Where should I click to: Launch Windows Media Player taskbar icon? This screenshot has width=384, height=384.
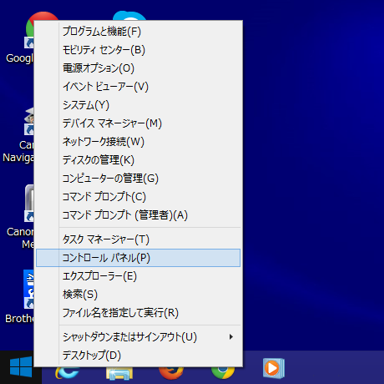pyautogui.click(x=274, y=368)
